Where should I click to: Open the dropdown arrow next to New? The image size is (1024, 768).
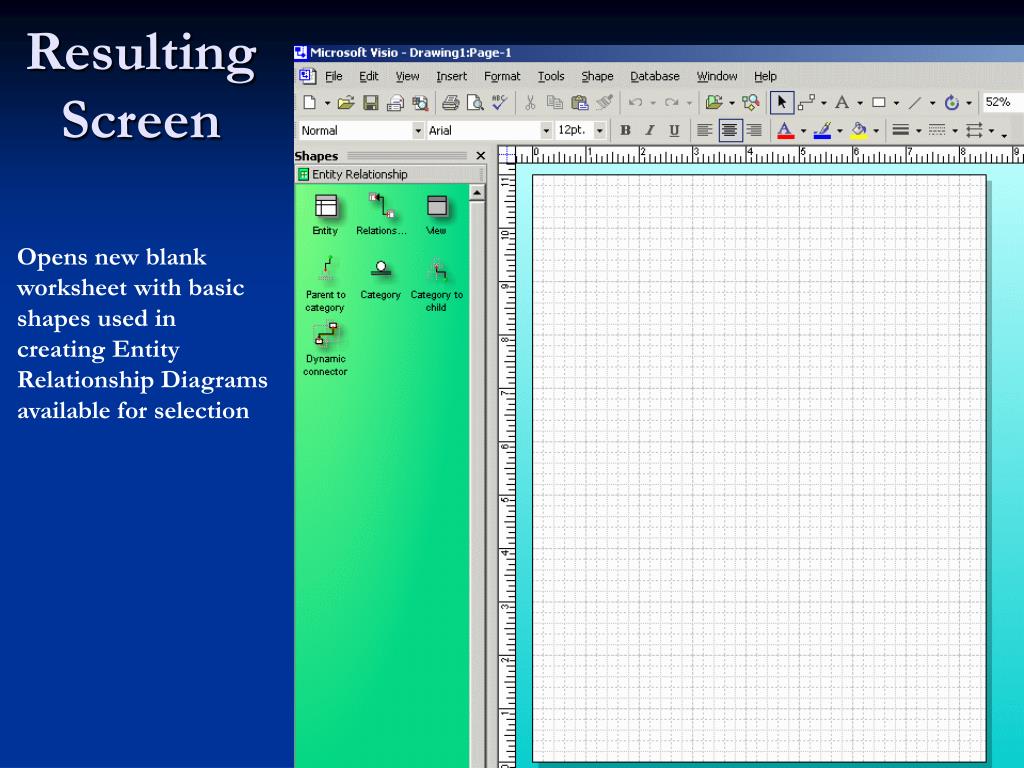tap(327, 103)
